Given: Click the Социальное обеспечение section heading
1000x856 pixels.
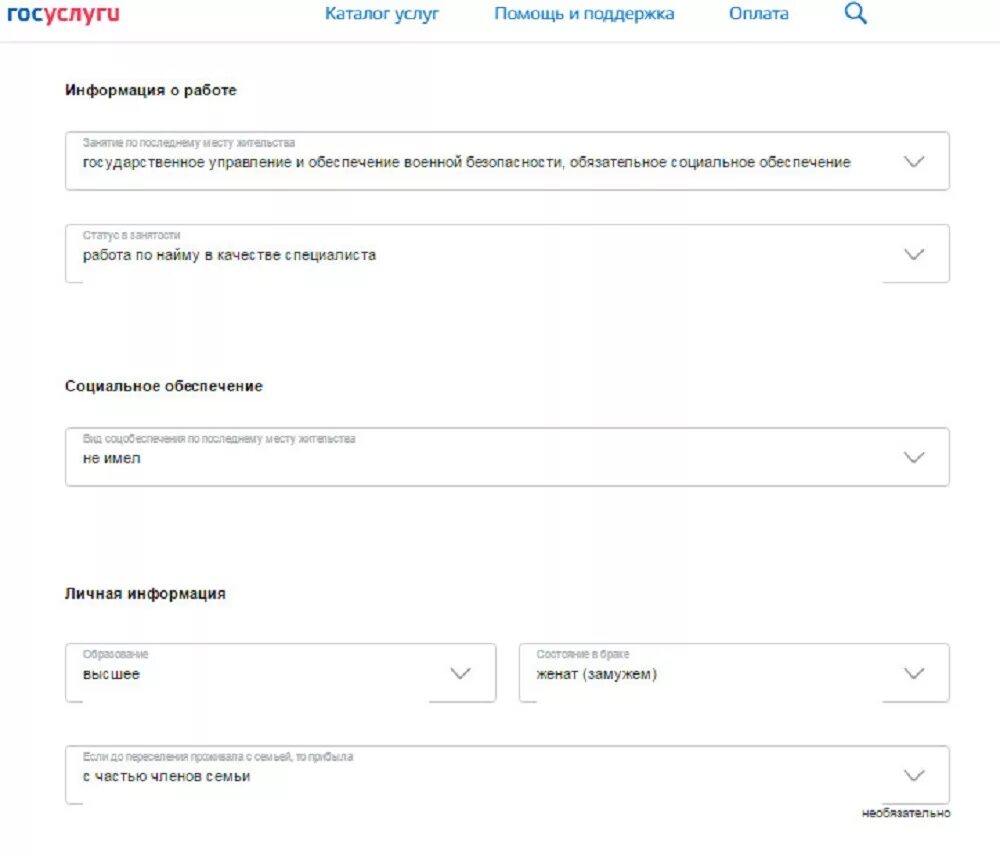Looking at the screenshot, I should tap(164, 386).
